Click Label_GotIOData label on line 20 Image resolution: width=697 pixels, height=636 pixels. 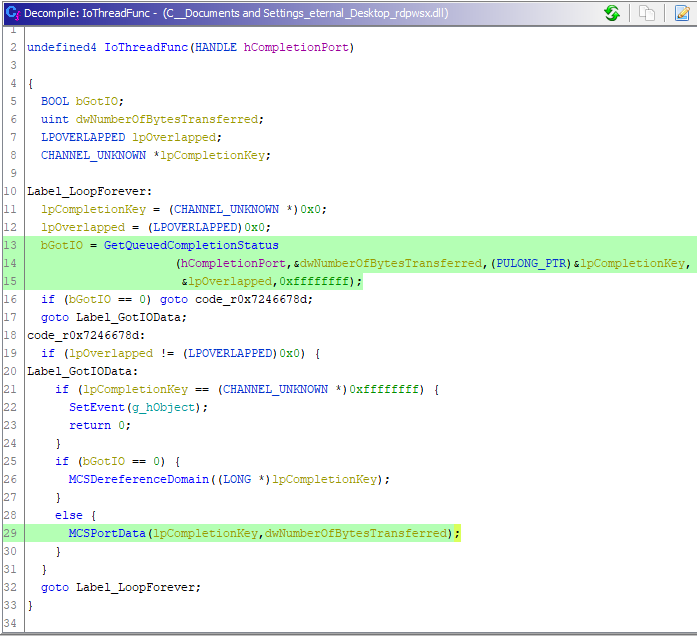click(x=80, y=371)
